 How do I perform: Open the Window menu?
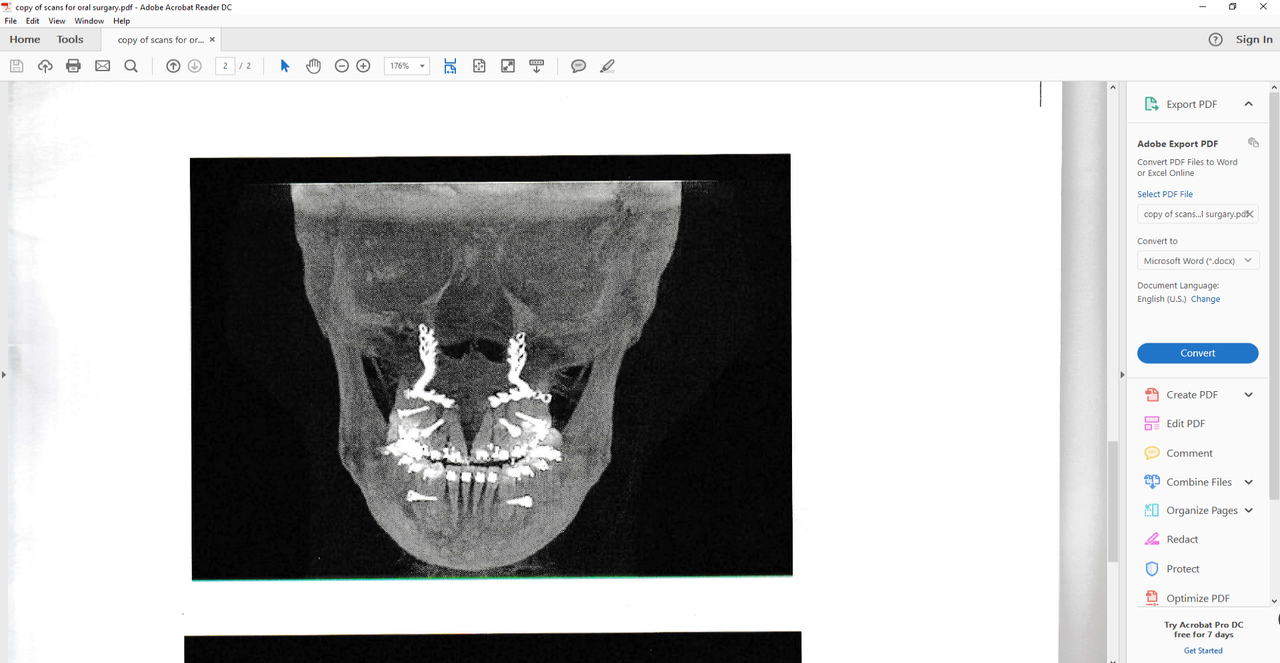click(x=89, y=21)
